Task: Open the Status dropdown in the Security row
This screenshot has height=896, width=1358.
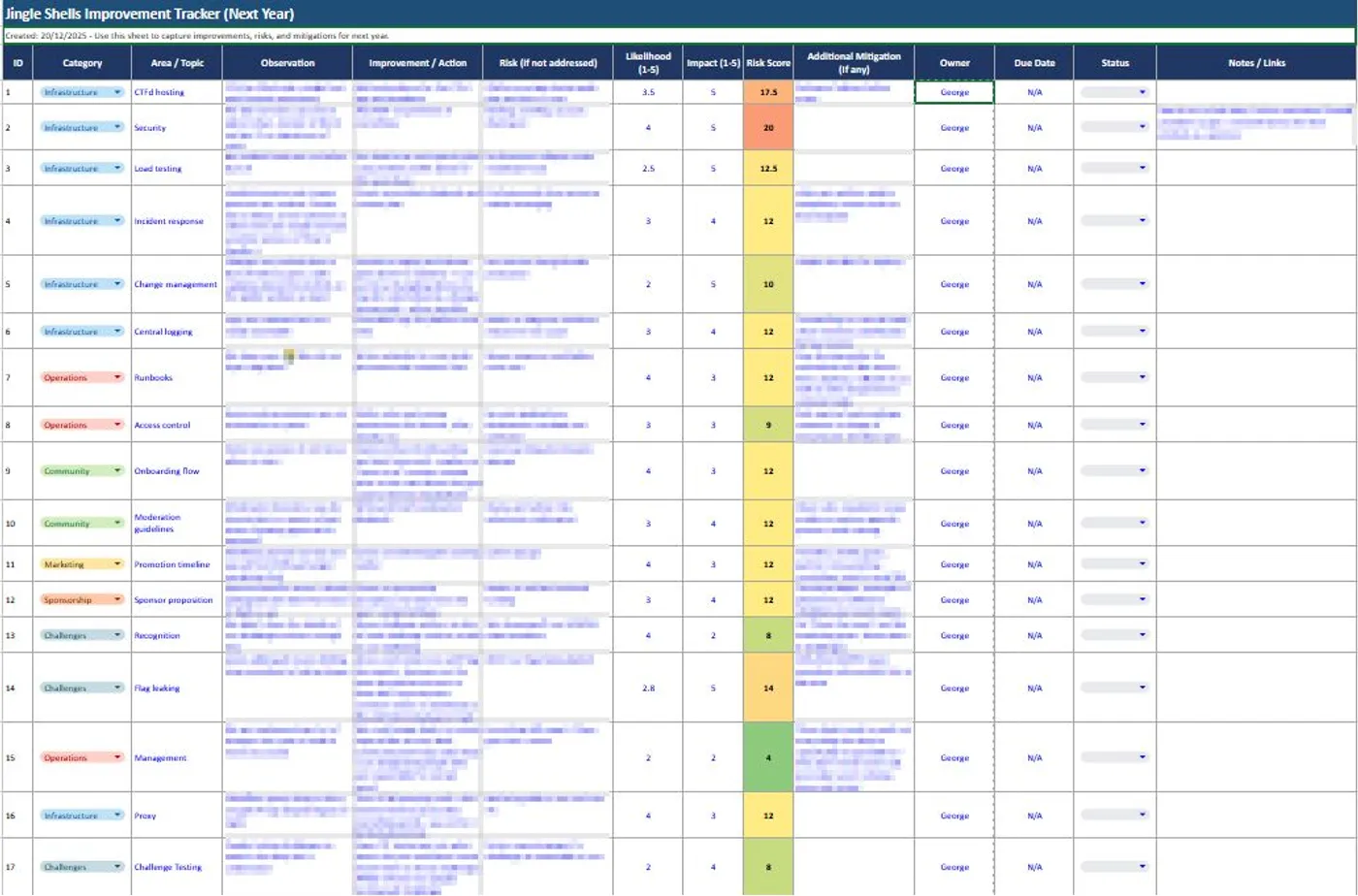Action: click(x=1142, y=127)
